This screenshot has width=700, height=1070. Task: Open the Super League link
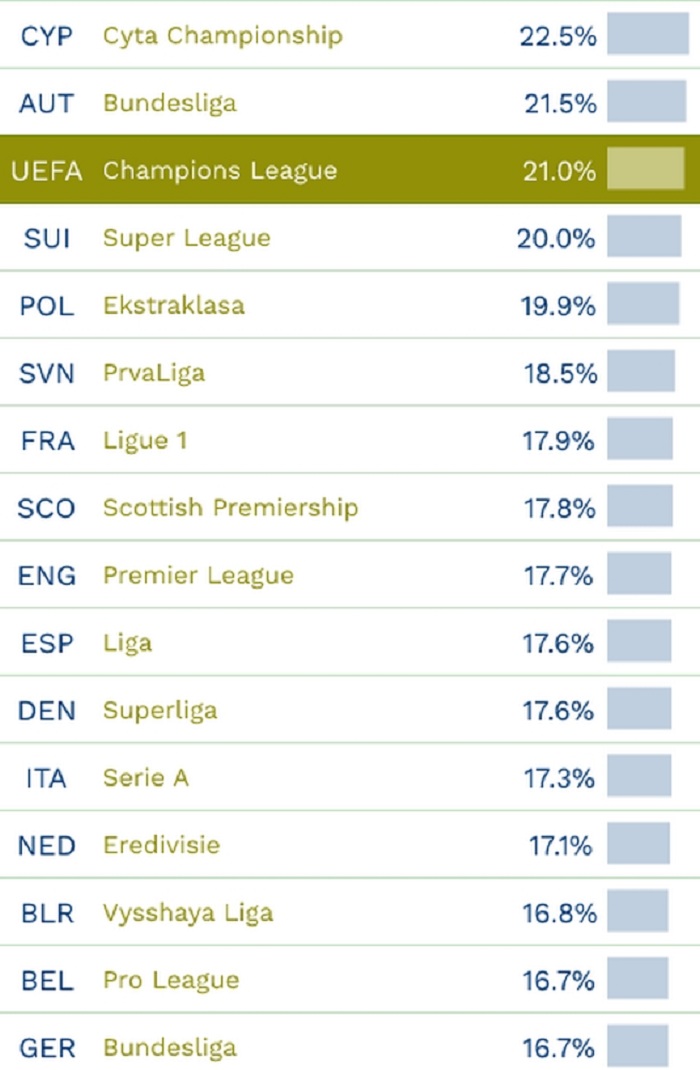(186, 238)
